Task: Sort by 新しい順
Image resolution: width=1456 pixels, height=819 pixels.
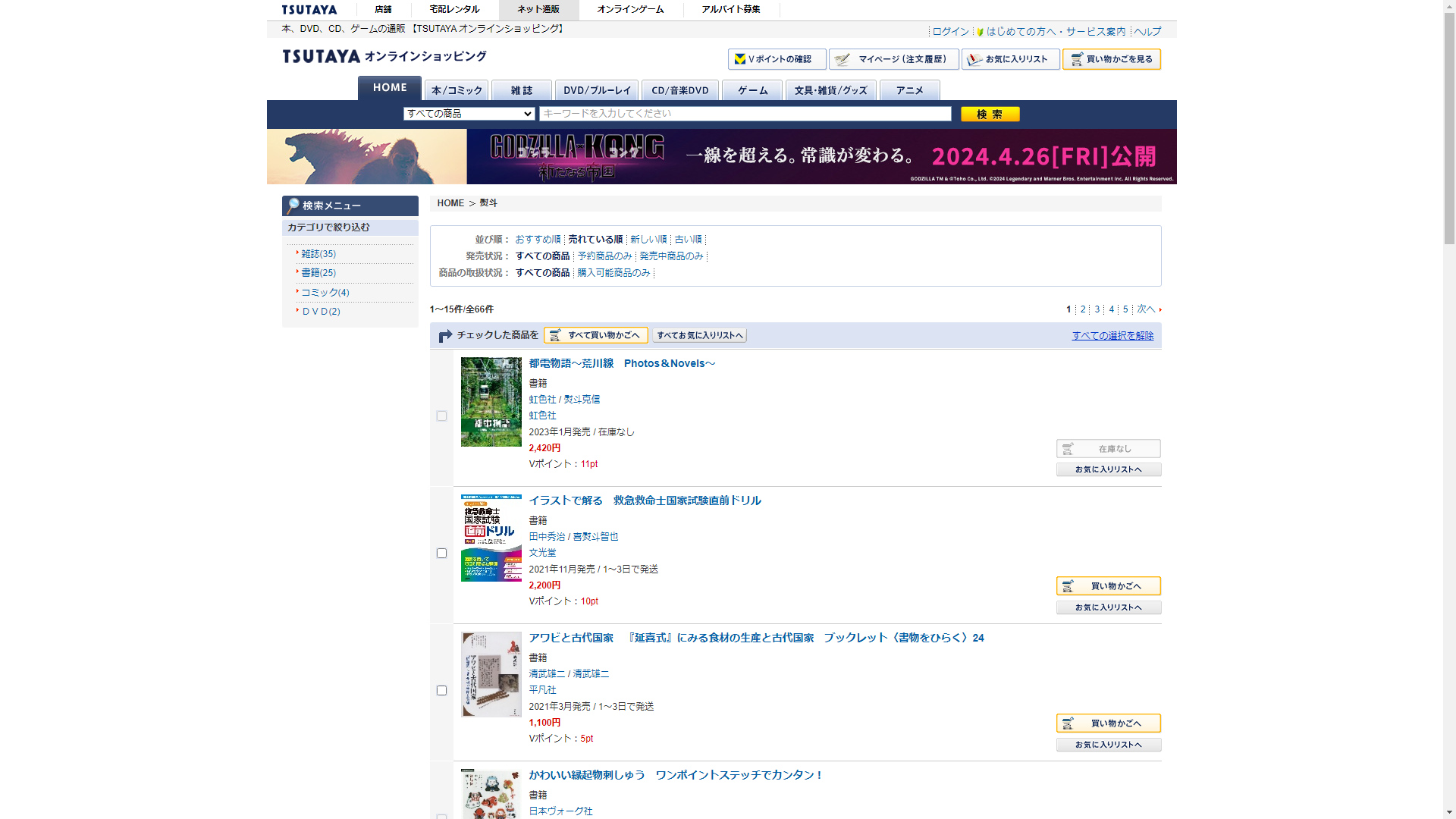Action: coord(648,240)
